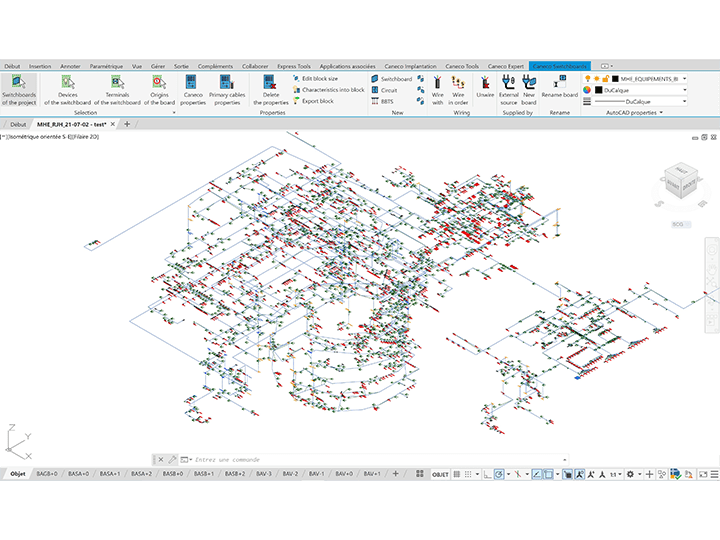Click Delete the properties icon
The image size is (720, 540).
[270, 88]
